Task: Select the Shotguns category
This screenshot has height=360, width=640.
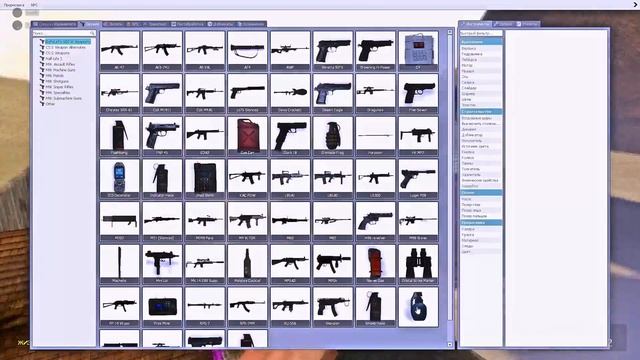Action: (57, 81)
